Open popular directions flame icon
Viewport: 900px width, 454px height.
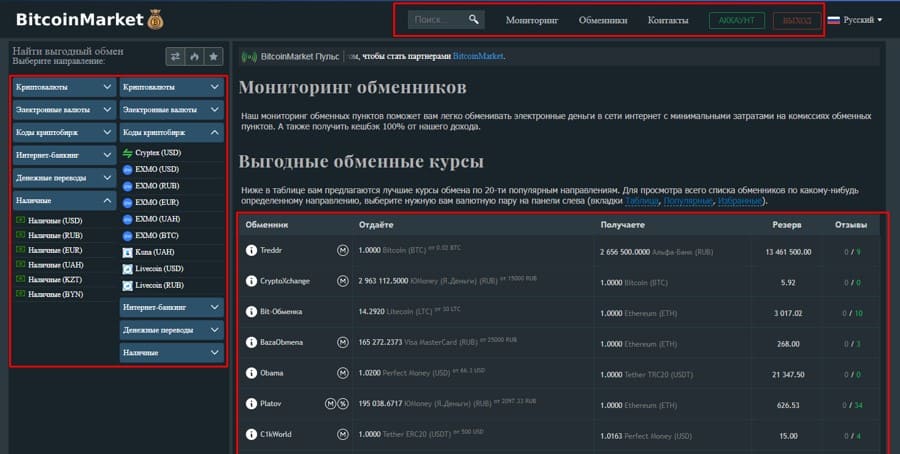(195, 56)
